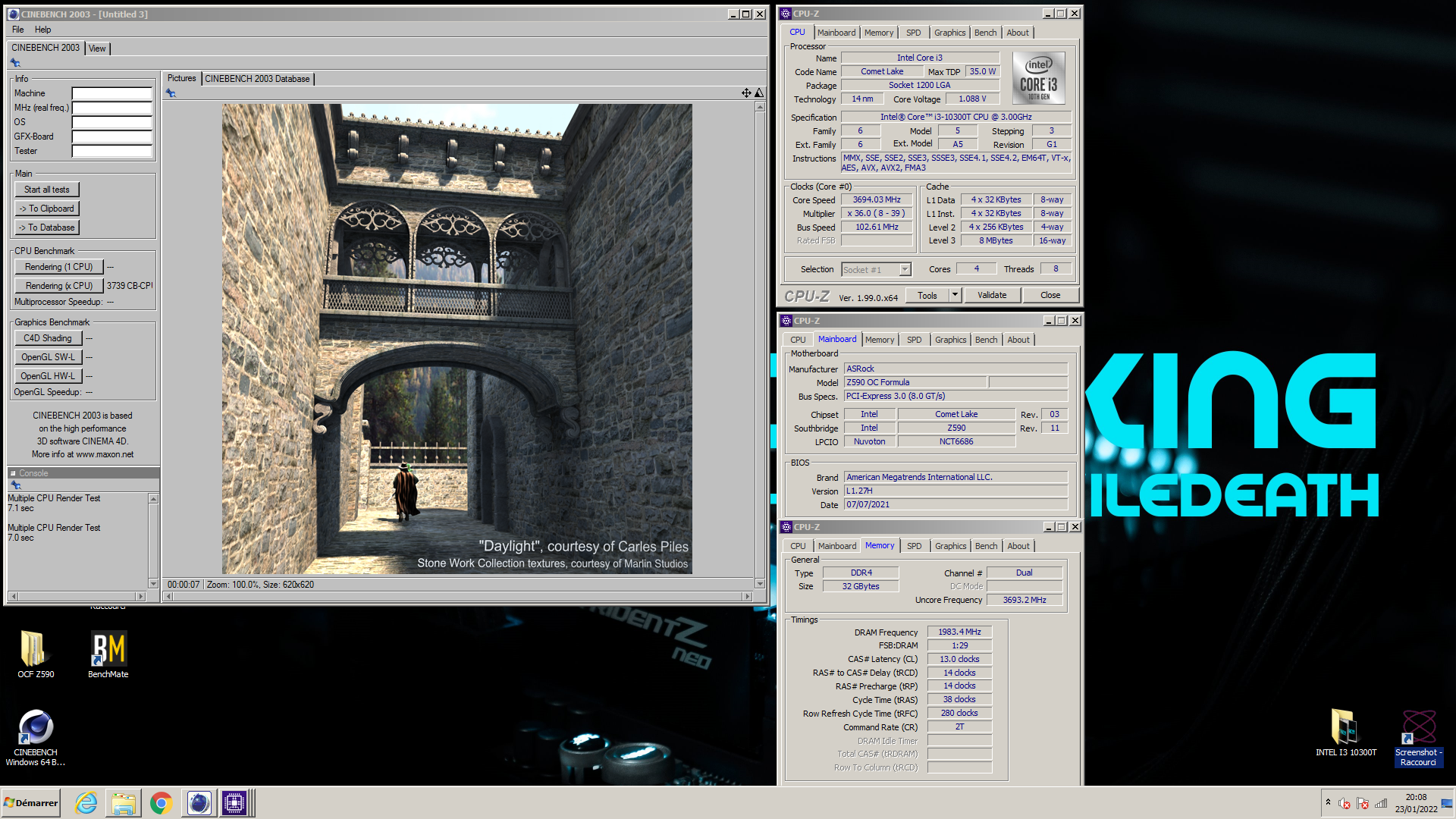Open the File menu in Cinebench

point(18,30)
